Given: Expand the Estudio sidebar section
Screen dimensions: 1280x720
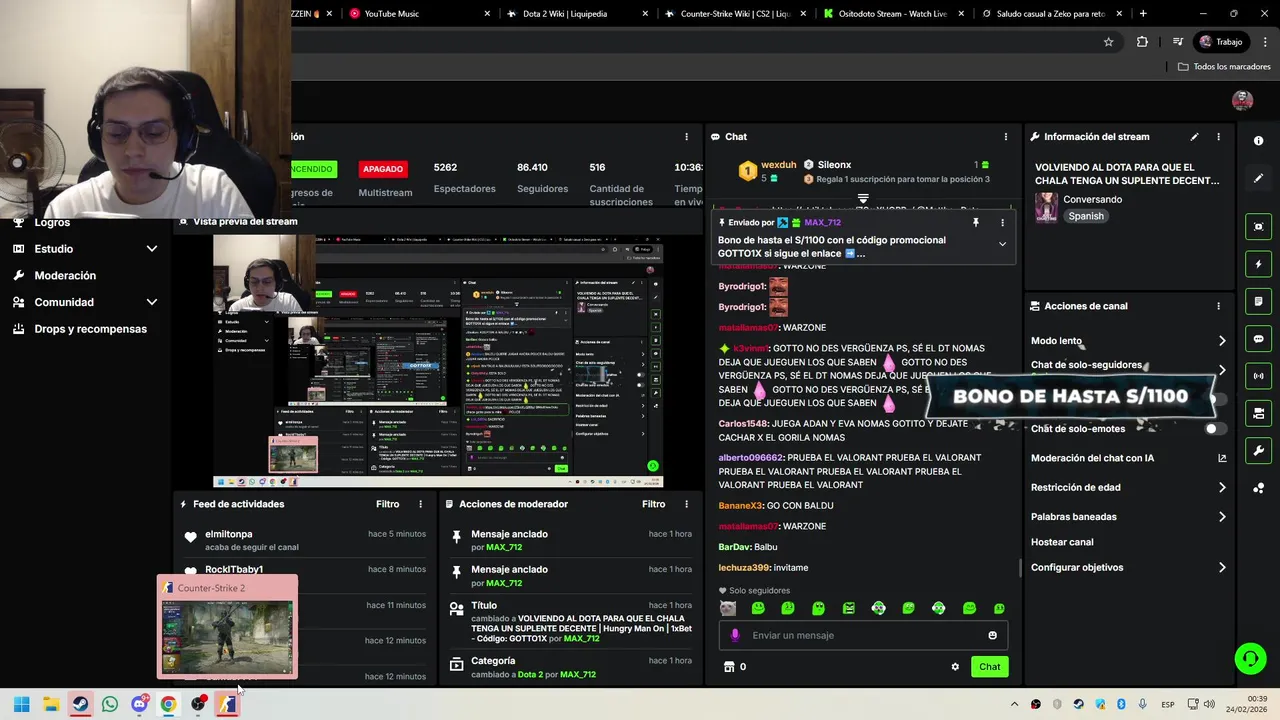Looking at the screenshot, I should (x=152, y=249).
